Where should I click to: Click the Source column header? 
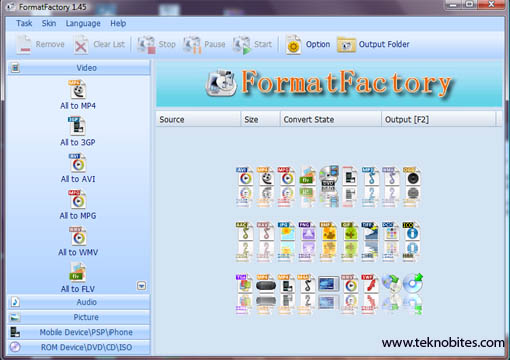198,119
